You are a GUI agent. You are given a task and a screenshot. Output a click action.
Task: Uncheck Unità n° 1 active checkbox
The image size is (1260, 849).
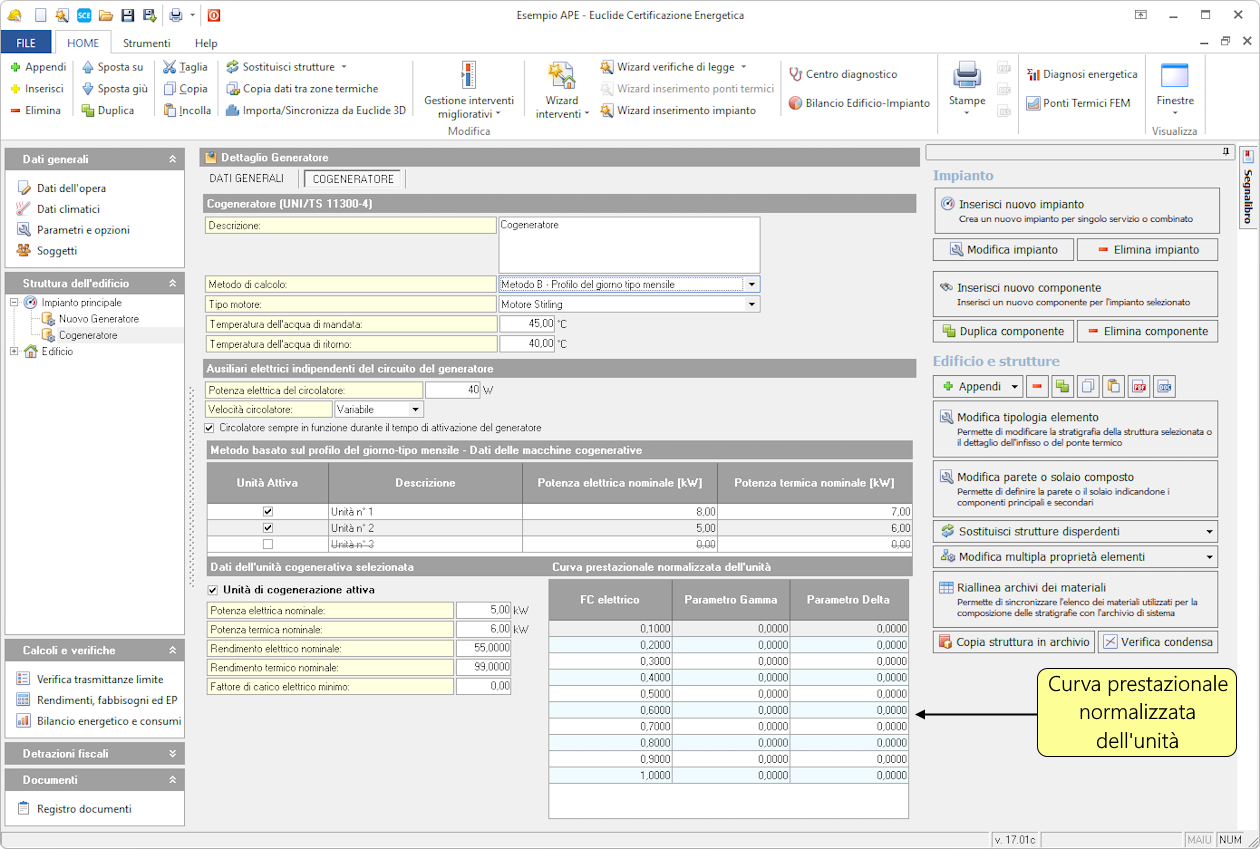(267, 512)
